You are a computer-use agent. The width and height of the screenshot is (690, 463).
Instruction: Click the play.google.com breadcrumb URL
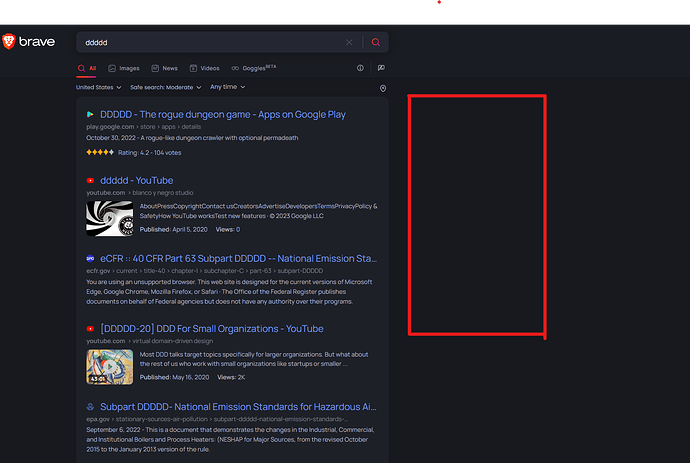pos(143,127)
